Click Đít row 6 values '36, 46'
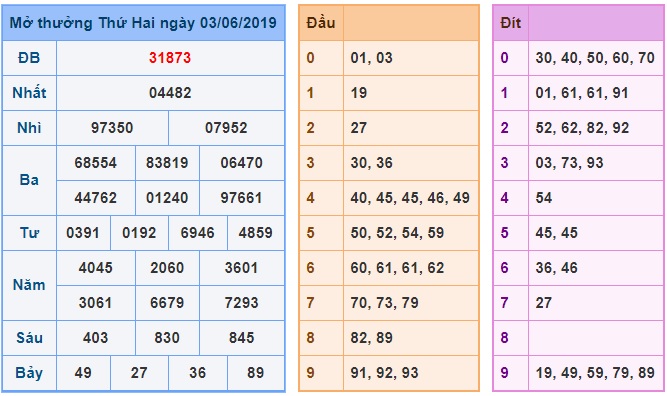667x396 pixels. click(x=556, y=268)
